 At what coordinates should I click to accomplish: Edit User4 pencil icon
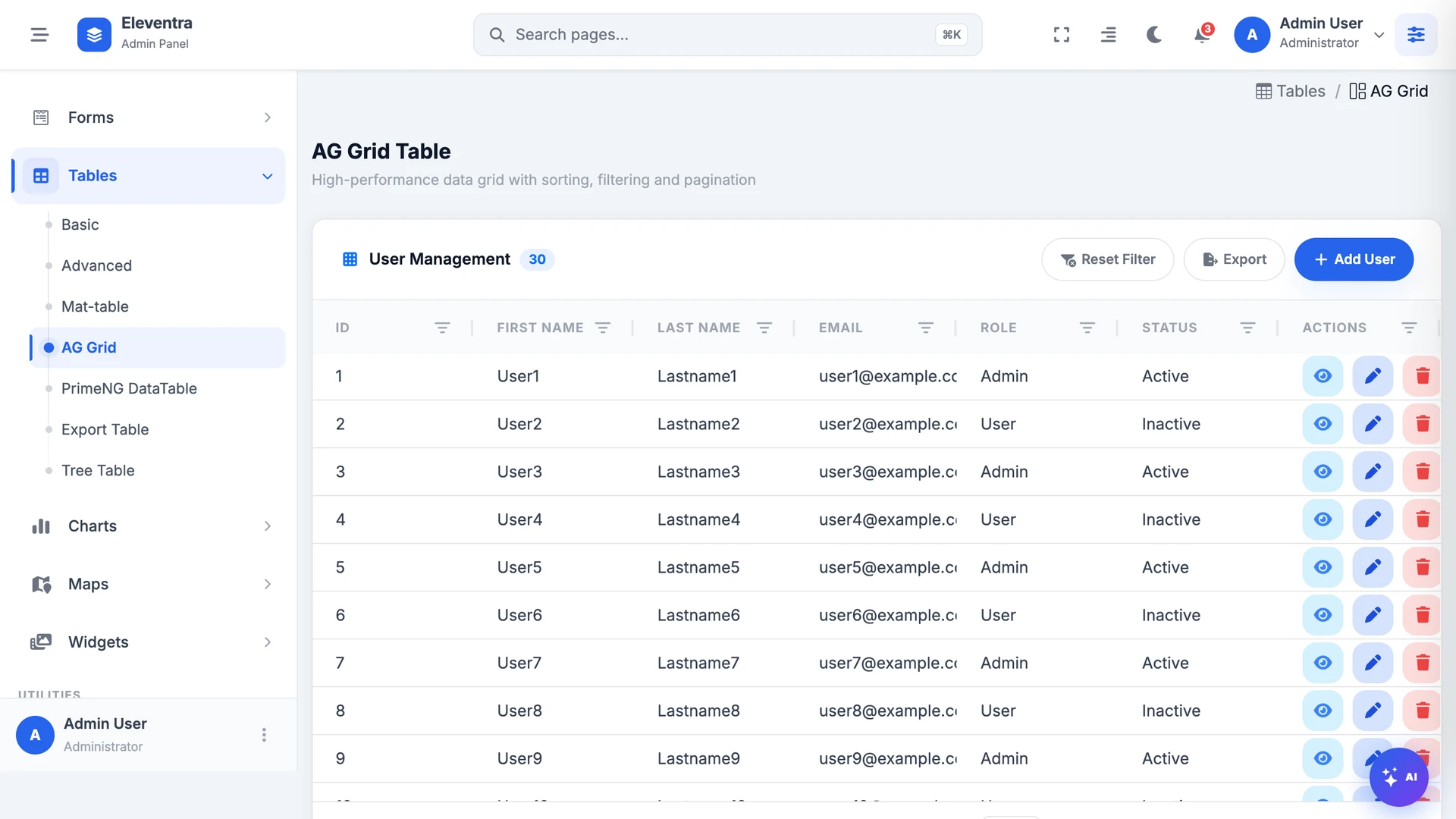[x=1373, y=519]
